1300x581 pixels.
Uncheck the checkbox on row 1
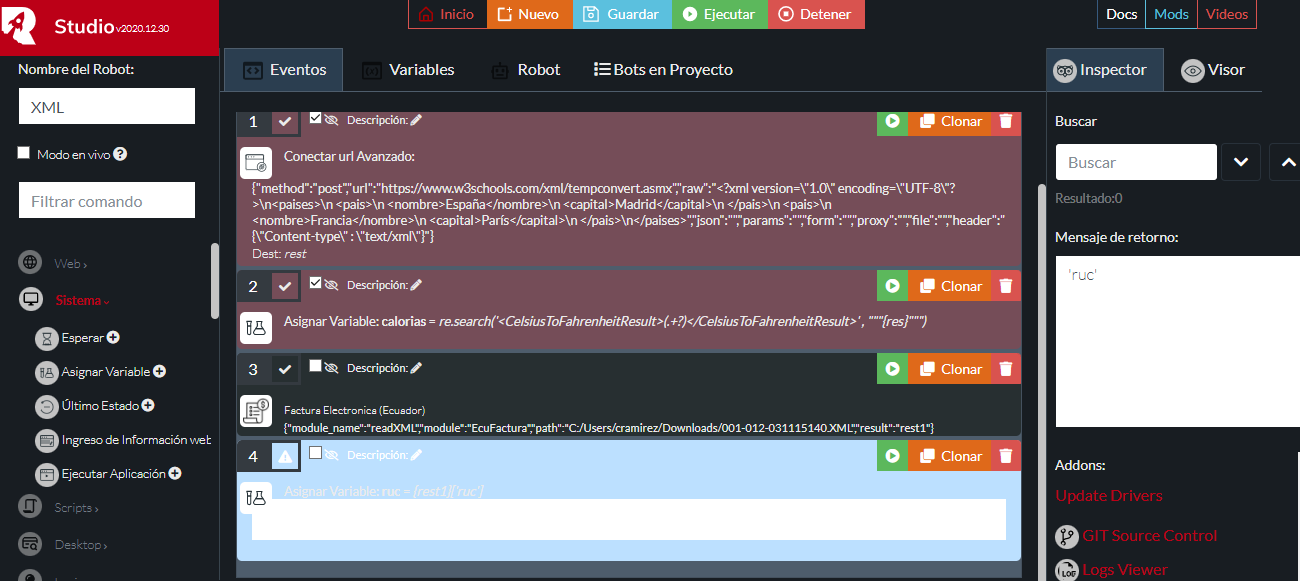pos(316,118)
